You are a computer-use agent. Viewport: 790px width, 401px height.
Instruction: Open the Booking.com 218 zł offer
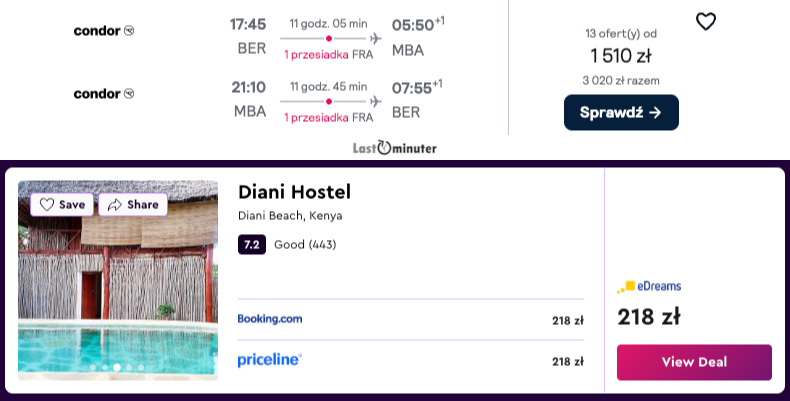[411, 319]
